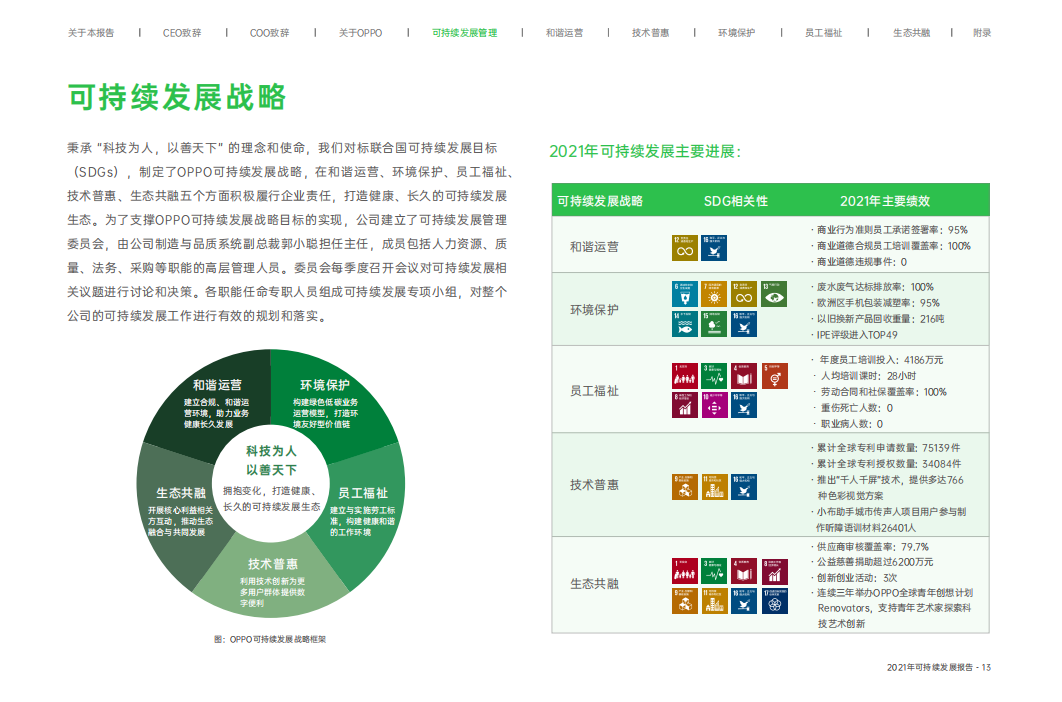Click the 生态共融 table row label

pos(594,584)
